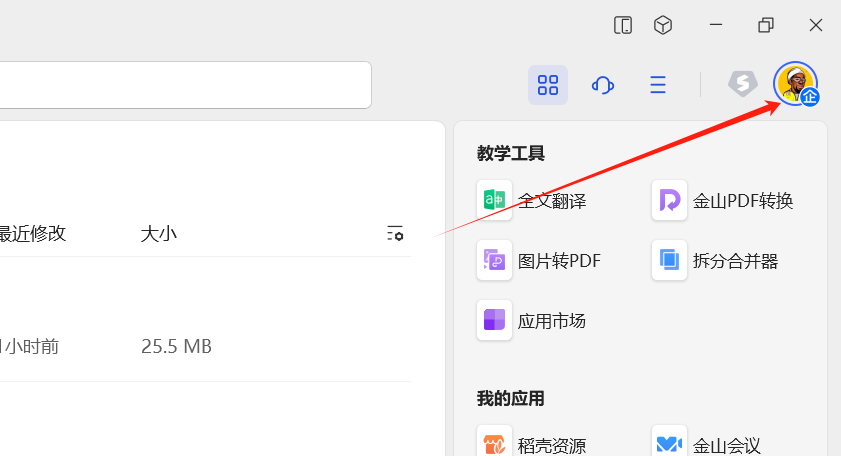Open the 拆分合并器 tool
This screenshot has height=456, width=841.
[x=717, y=261]
